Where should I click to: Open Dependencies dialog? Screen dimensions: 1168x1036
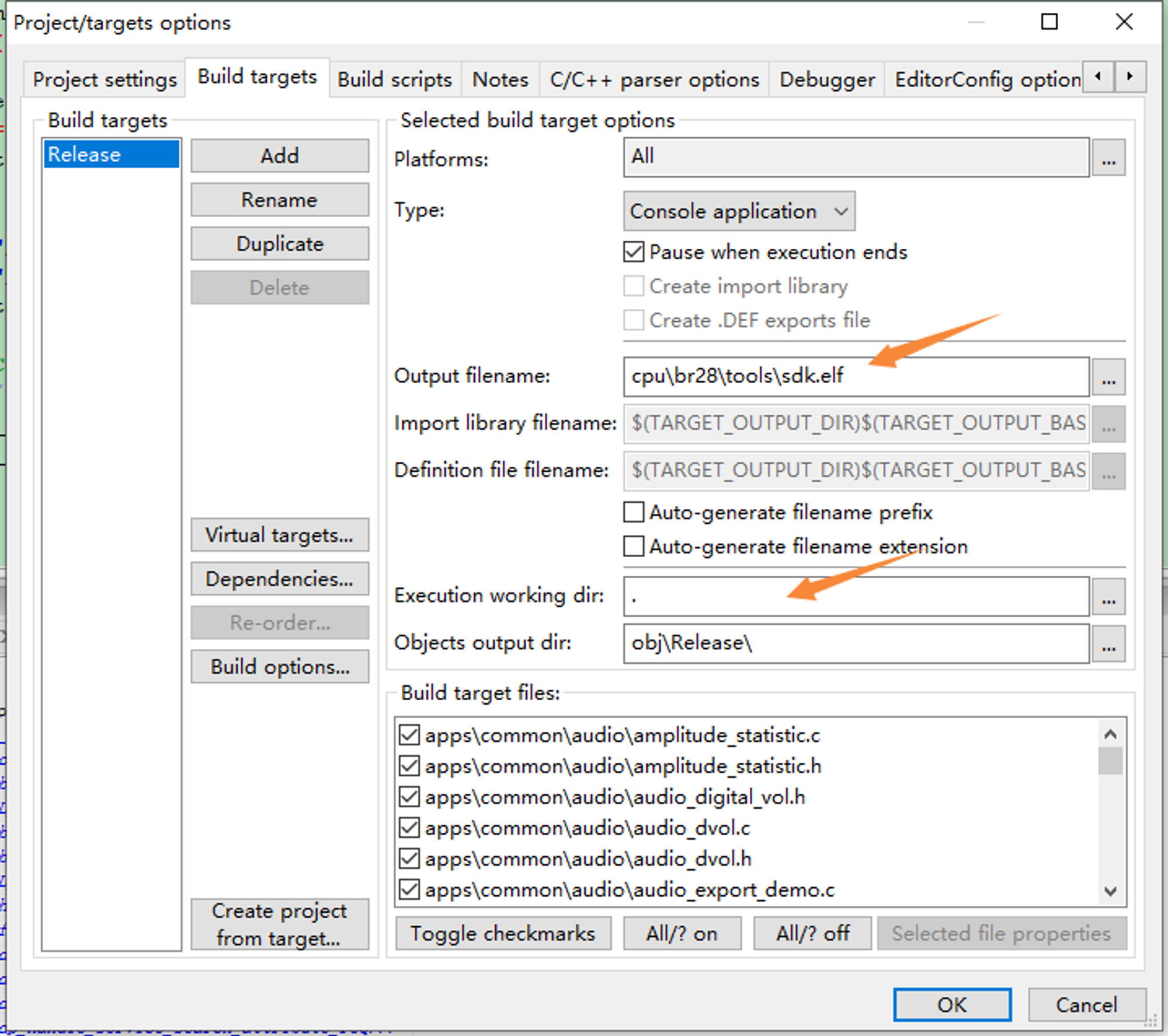(280, 579)
